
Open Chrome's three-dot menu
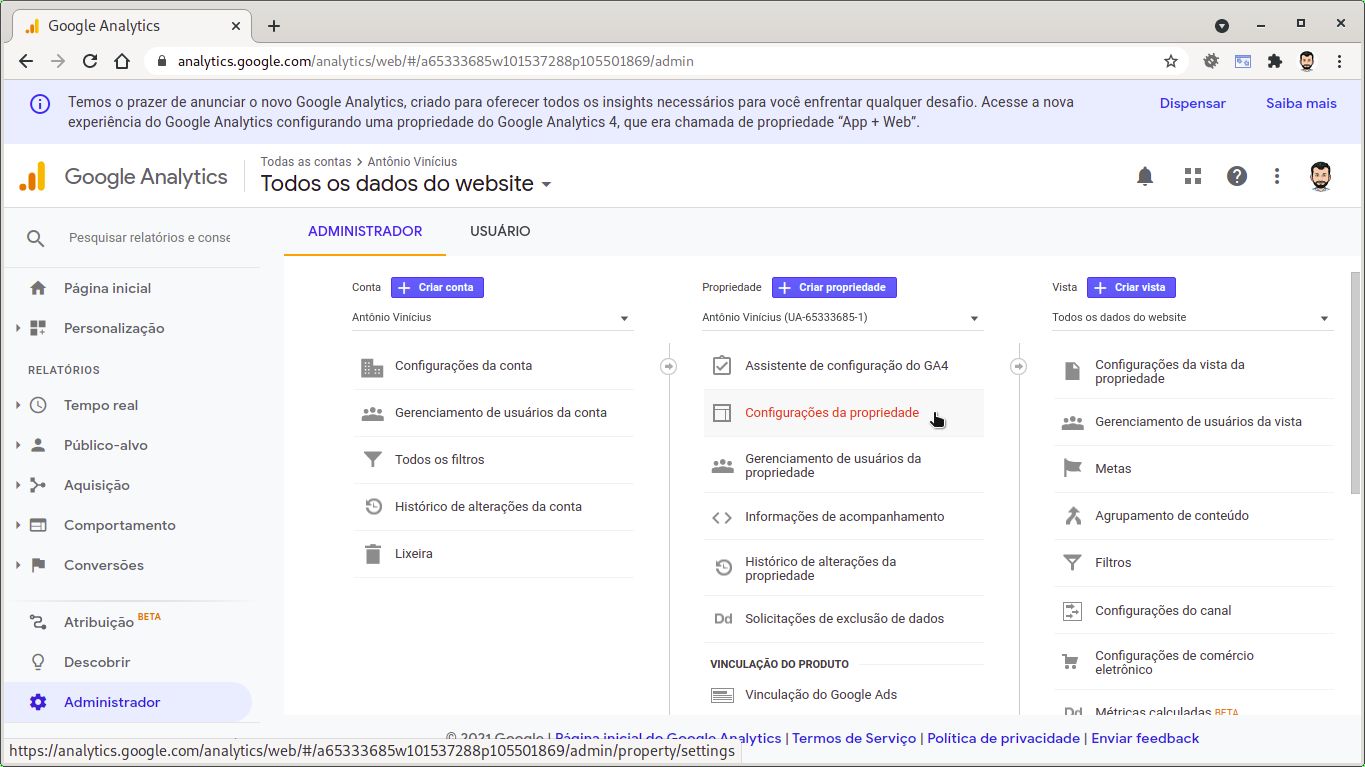tap(1339, 61)
